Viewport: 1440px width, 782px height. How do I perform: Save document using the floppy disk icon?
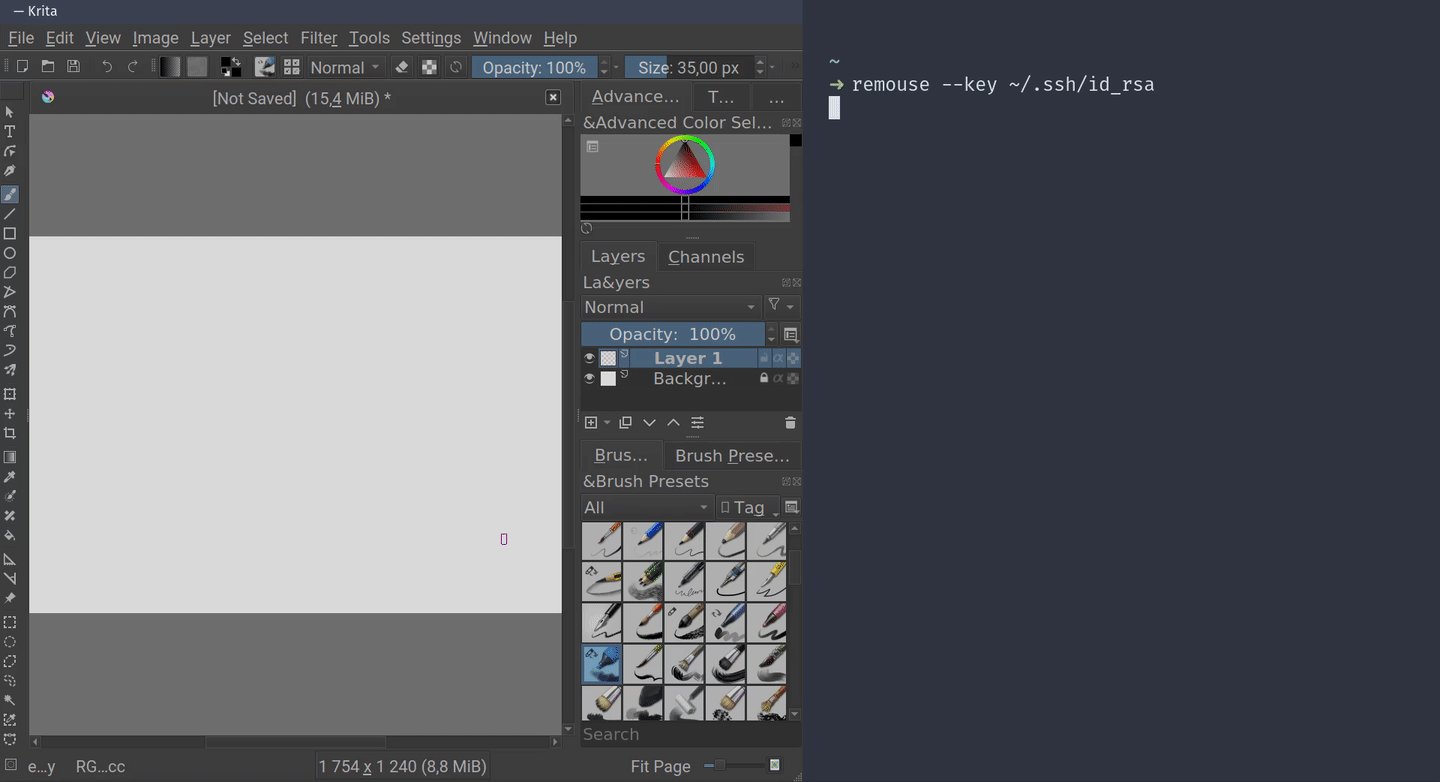coord(73,67)
